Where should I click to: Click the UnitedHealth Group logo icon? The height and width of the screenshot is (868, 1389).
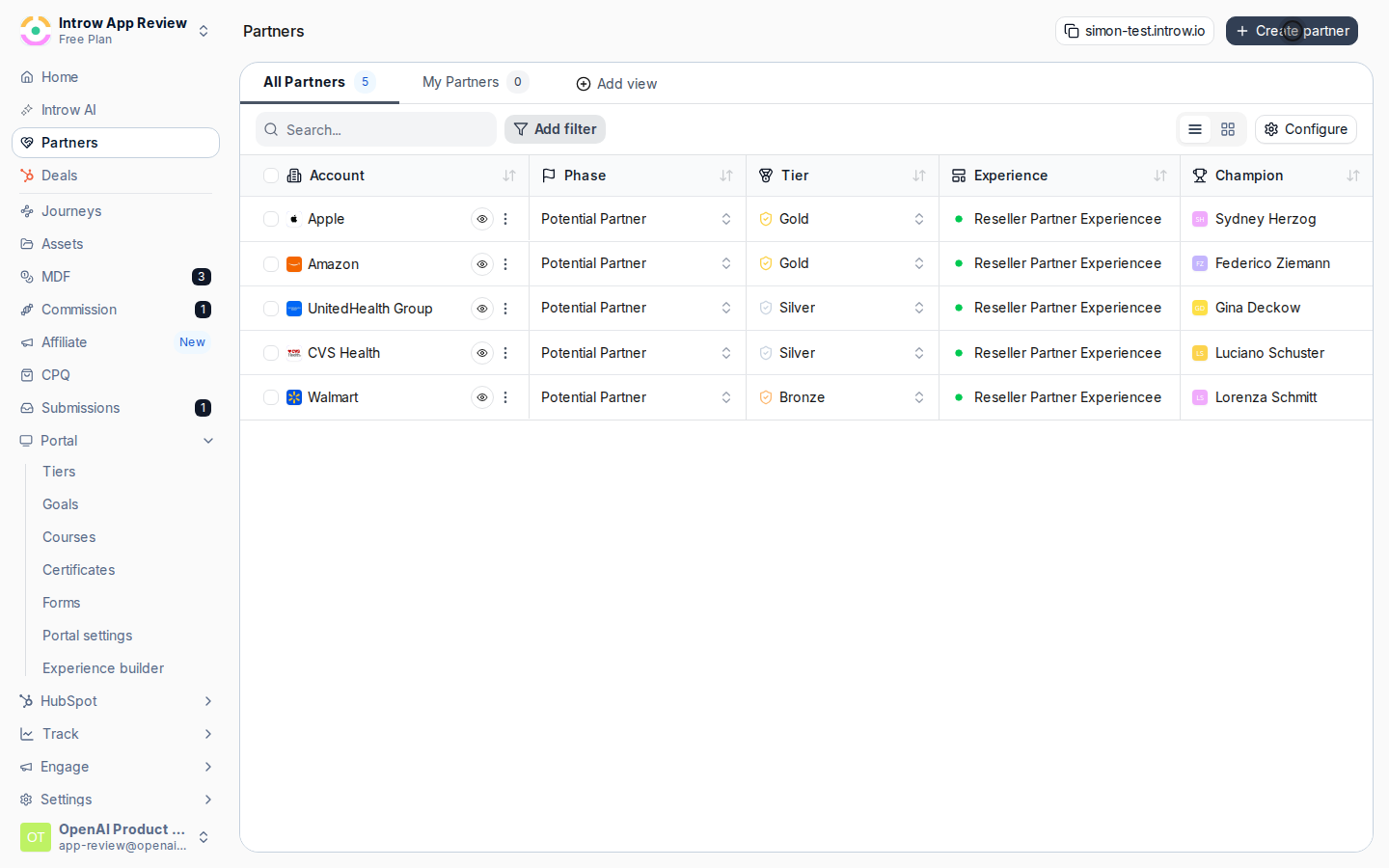[294, 309]
